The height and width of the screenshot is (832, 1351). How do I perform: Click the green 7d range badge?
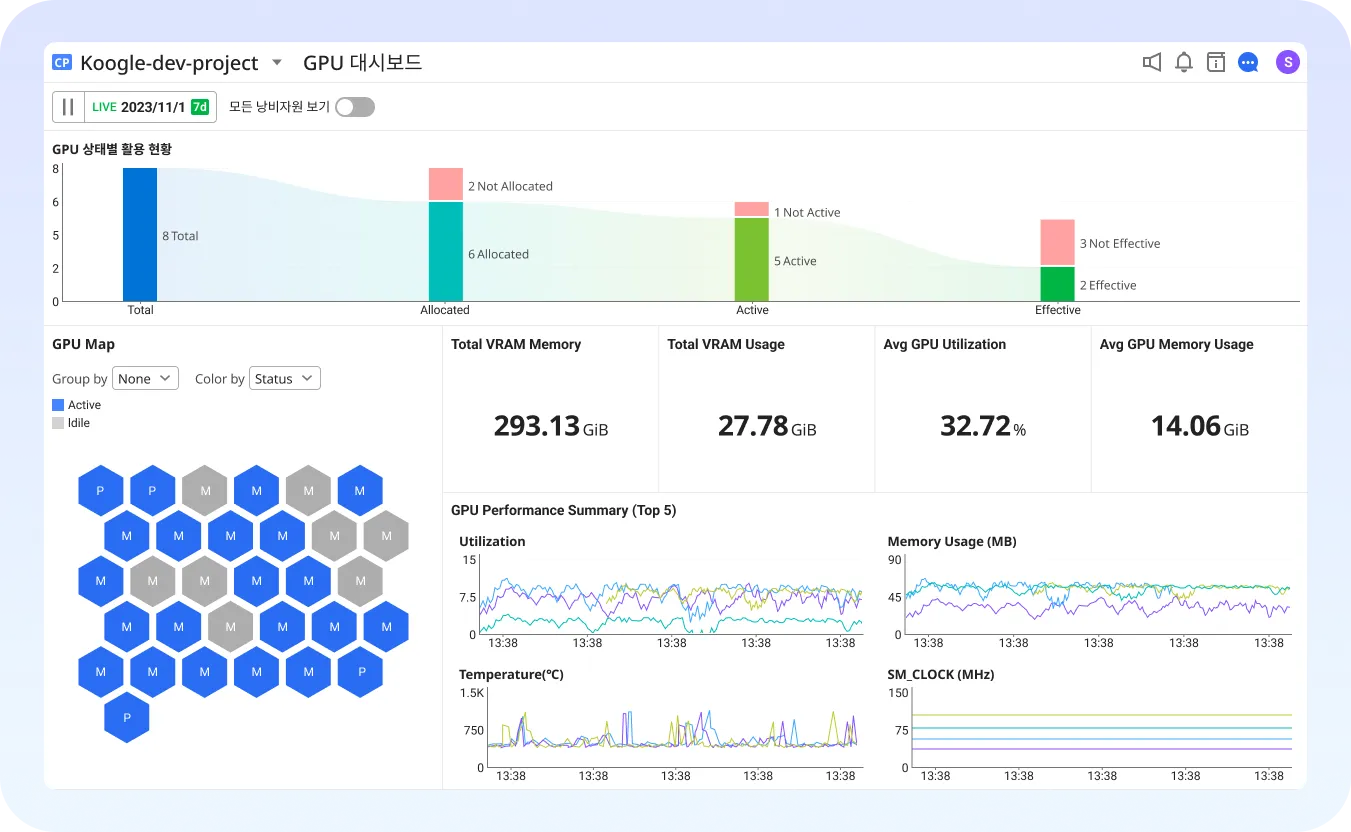coord(200,107)
